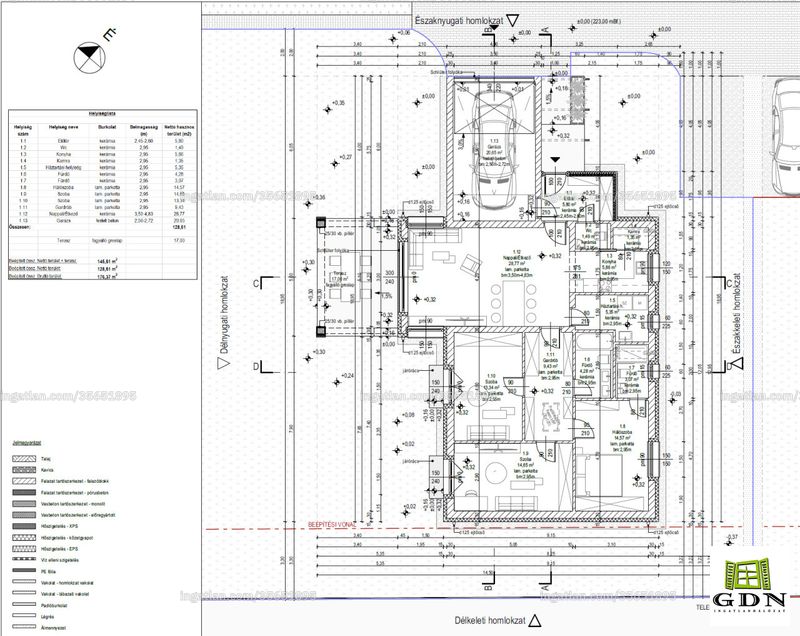800x636 pixels.
Task: Click the Kavics pattern swatch in legend
Action: pyautogui.click(x=24, y=470)
